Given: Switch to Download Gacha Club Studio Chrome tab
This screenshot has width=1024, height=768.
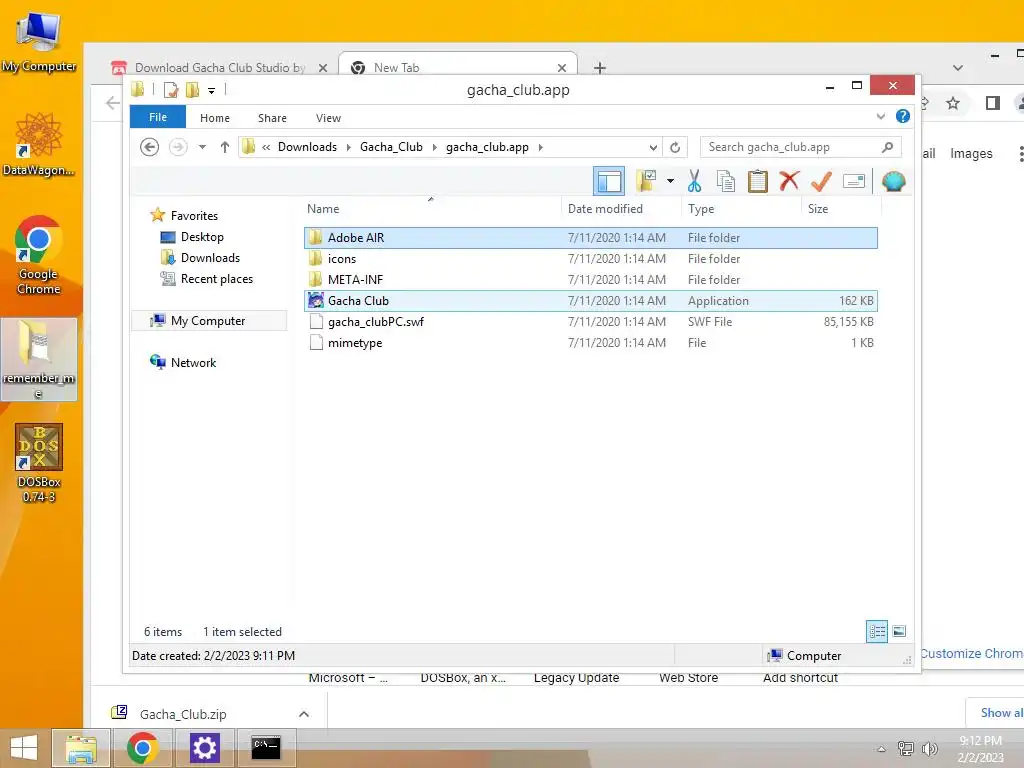Looking at the screenshot, I should (219, 67).
